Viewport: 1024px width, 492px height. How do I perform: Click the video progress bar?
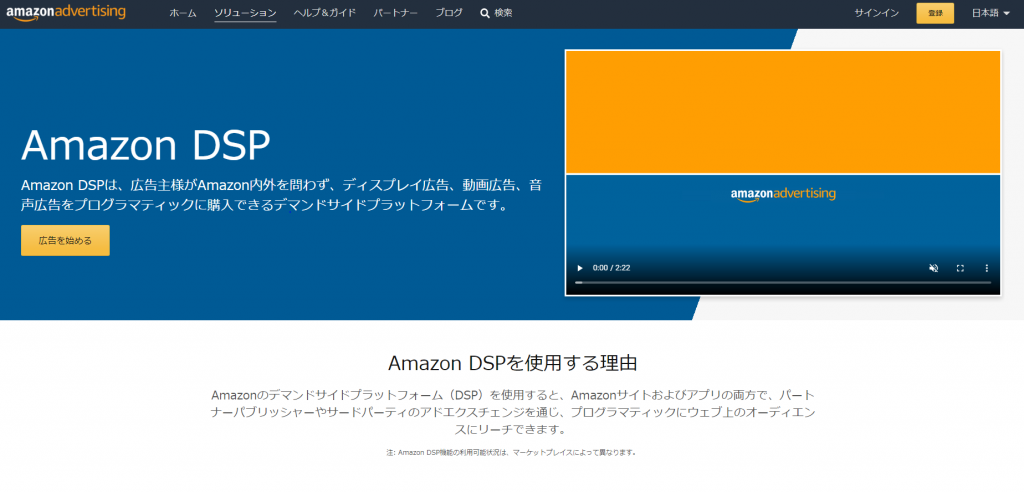pyautogui.click(x=782, y=282)
